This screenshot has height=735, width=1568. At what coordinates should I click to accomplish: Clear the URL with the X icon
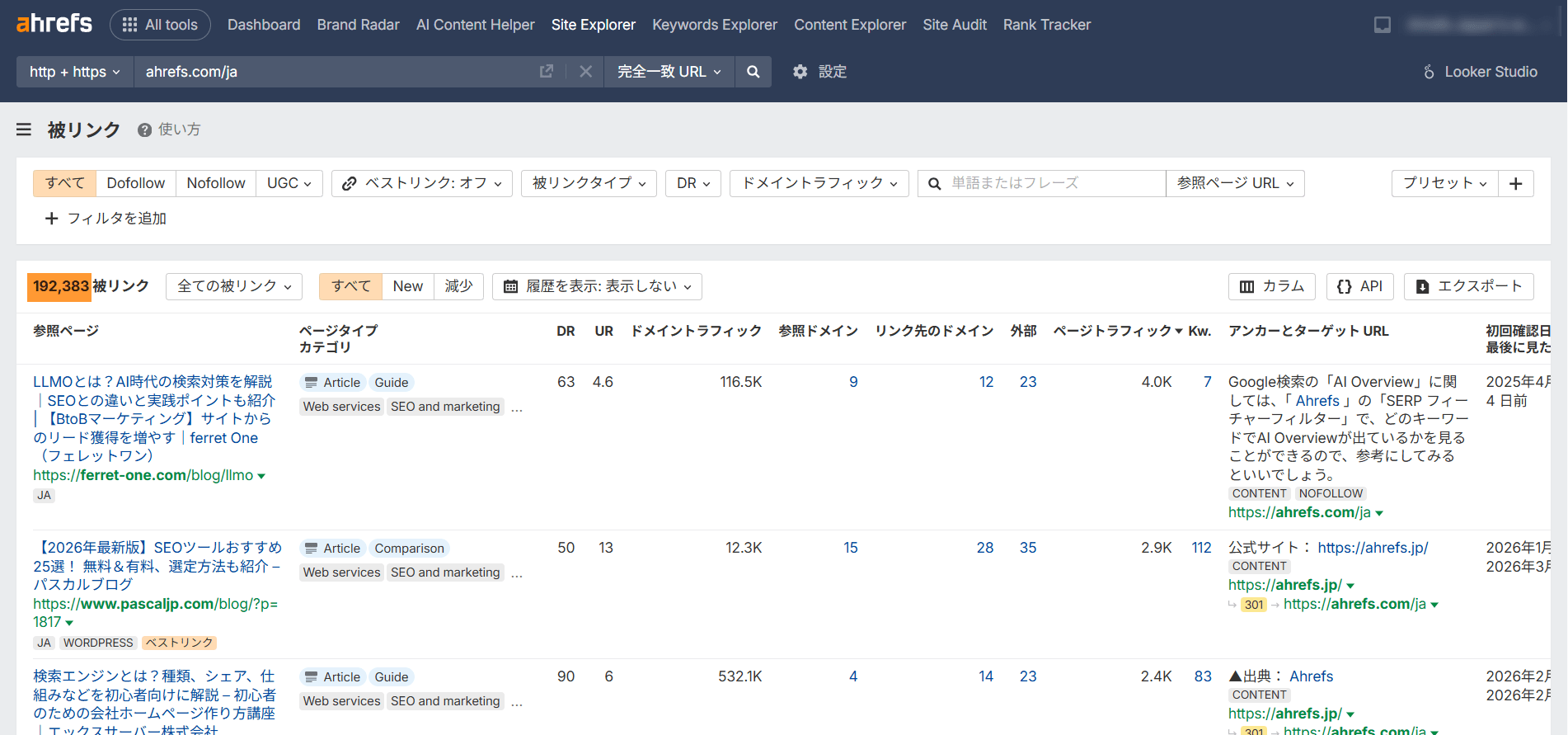point(585,72)
